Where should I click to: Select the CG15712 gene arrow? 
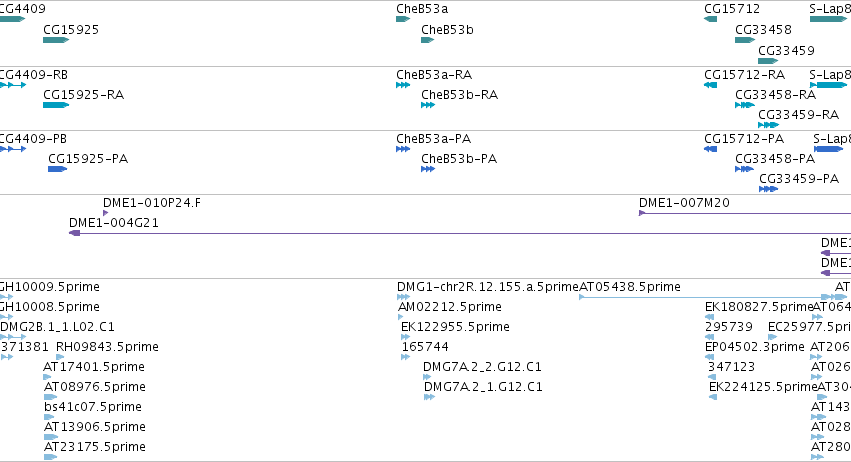point(710,19)
